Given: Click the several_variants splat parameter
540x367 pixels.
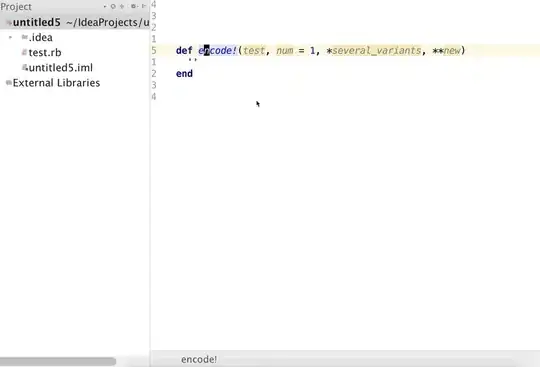Looking at the screenshot, I should (x=376, y=51).
